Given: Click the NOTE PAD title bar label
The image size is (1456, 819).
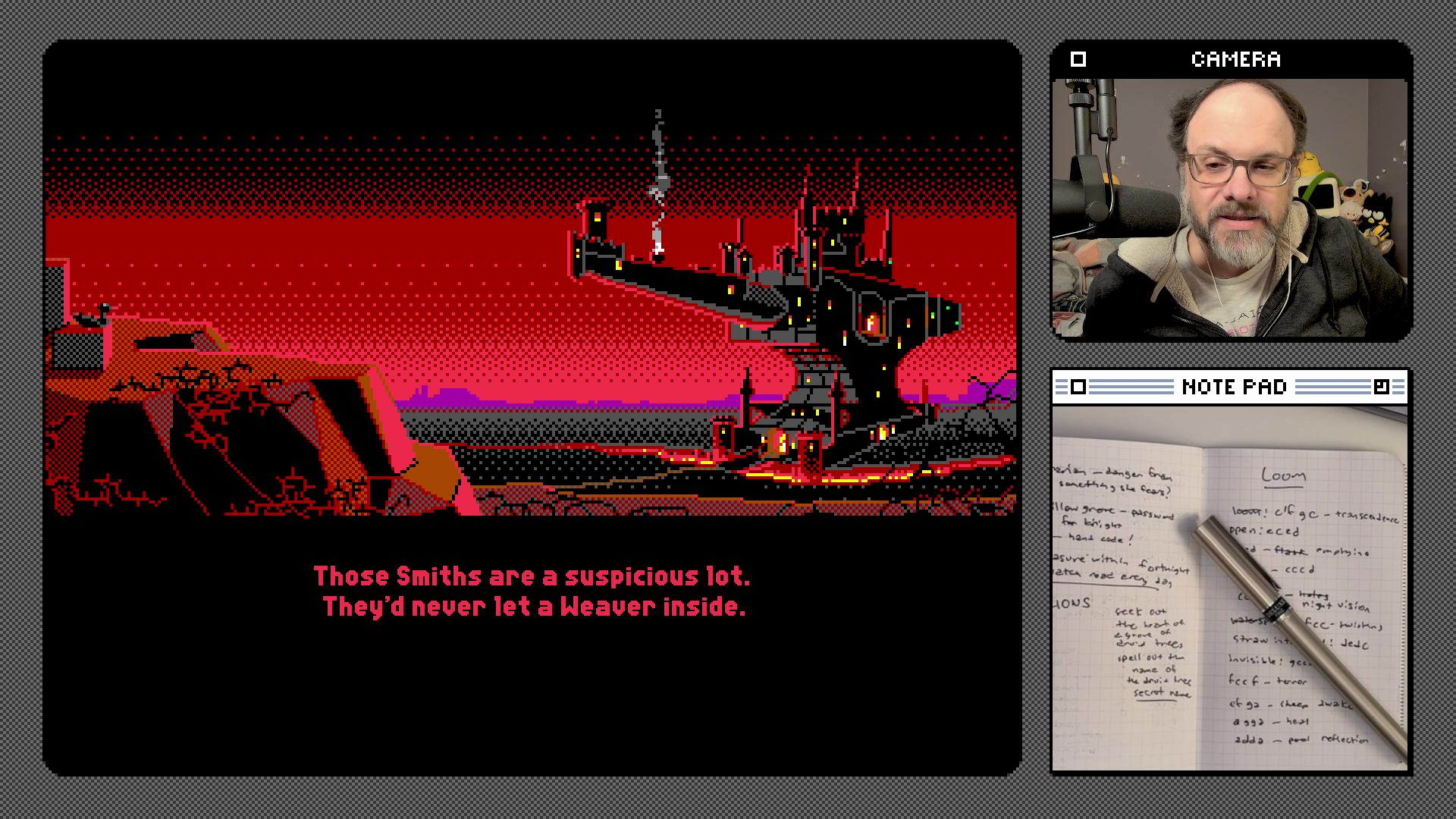Looking at the screenshot, I should (x=1234, y=388).
